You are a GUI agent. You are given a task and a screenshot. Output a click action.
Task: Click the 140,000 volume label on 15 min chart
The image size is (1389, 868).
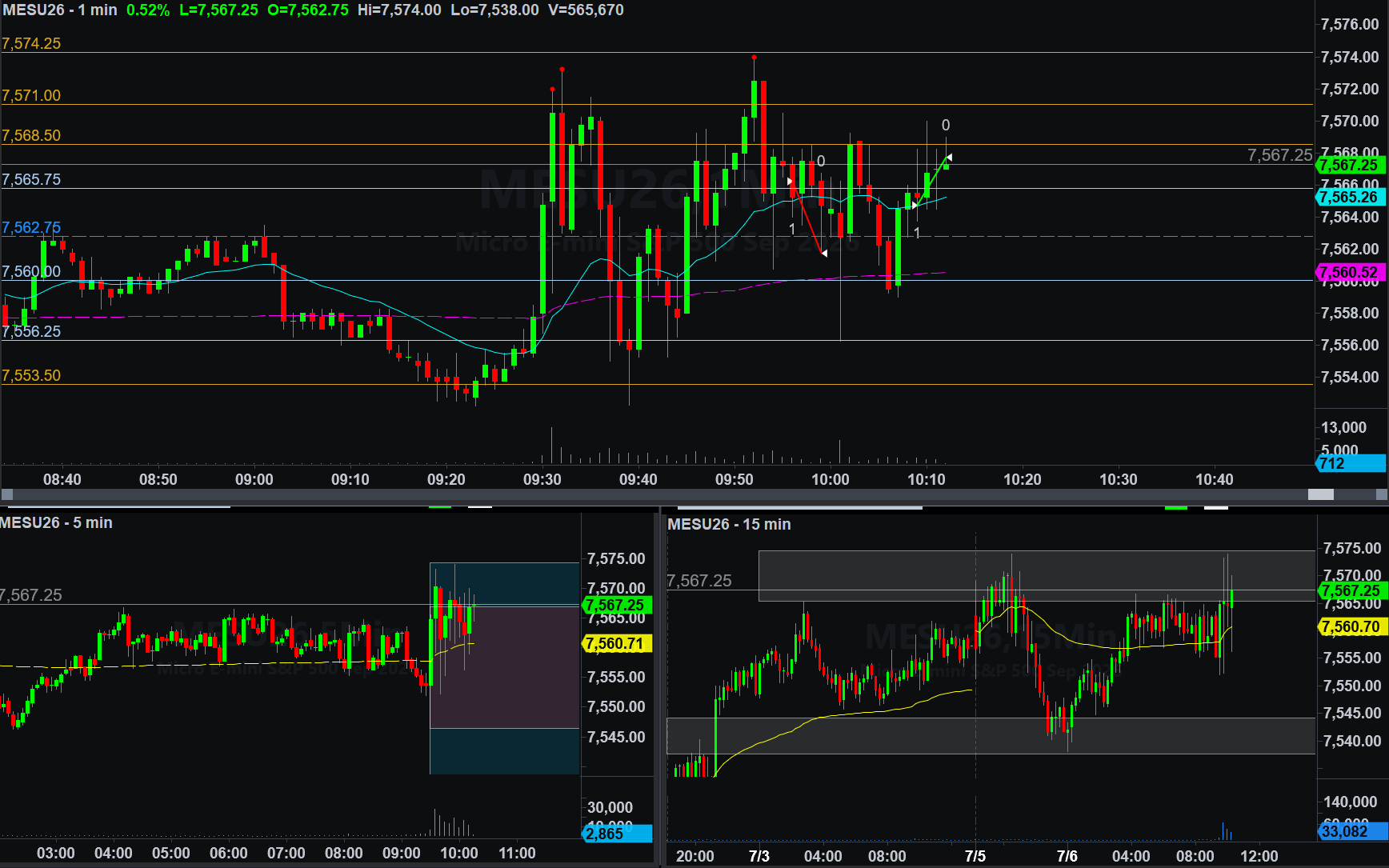point(1351,802)
